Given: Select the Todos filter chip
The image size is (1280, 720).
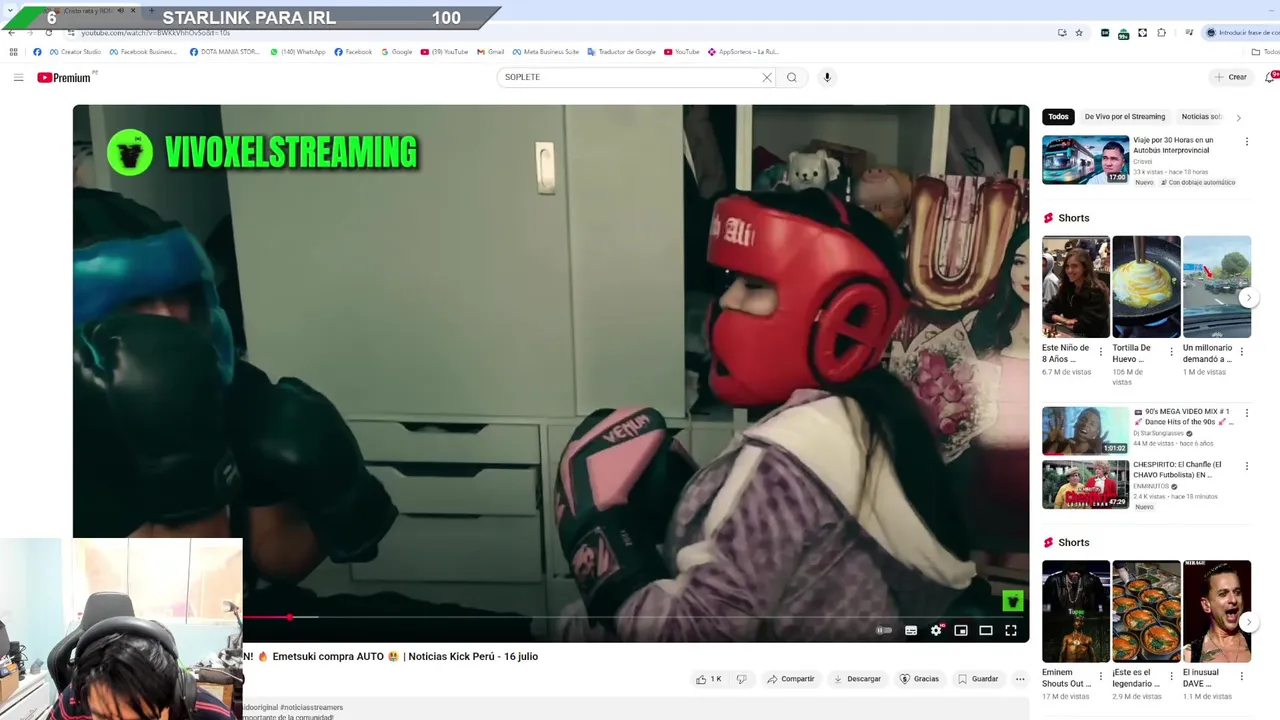Looking at the screenshot, I should pos(1058,117).
